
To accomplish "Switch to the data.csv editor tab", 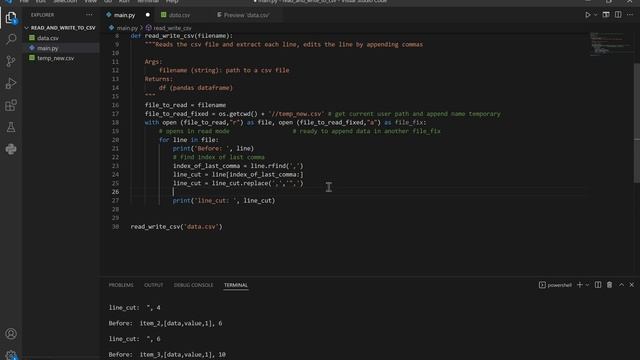I will click(x=179, y=15).
